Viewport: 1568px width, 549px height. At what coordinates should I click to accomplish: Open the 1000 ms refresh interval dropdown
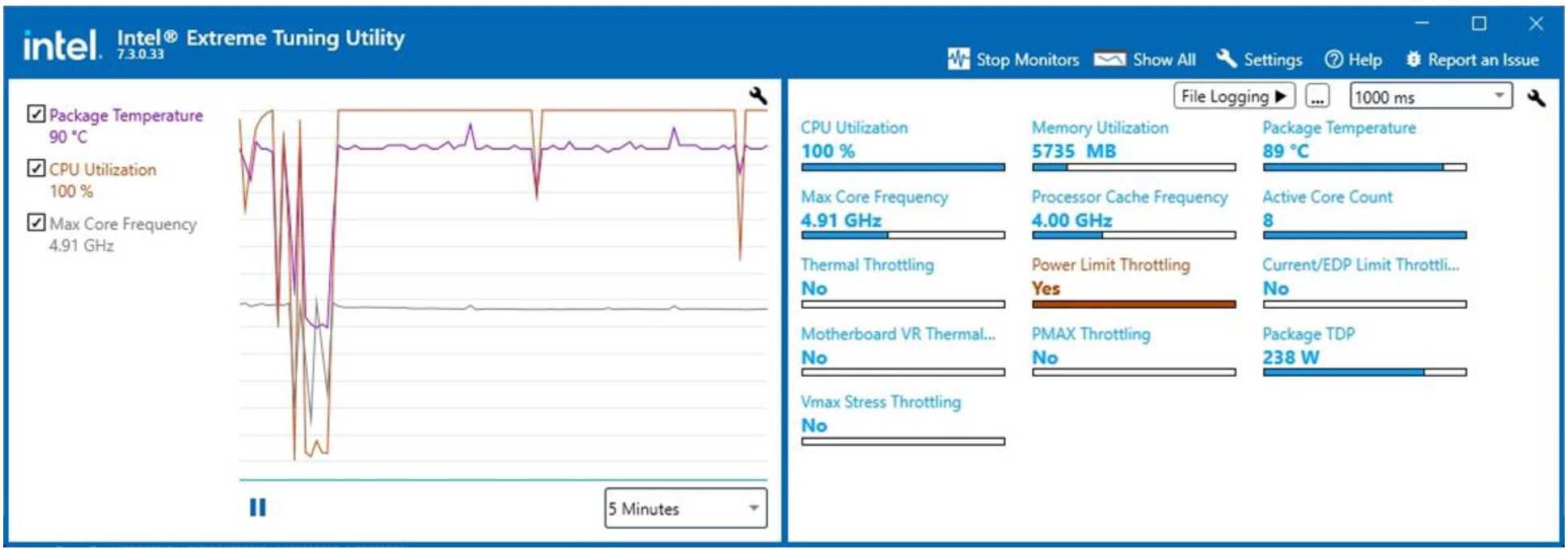1499,96
